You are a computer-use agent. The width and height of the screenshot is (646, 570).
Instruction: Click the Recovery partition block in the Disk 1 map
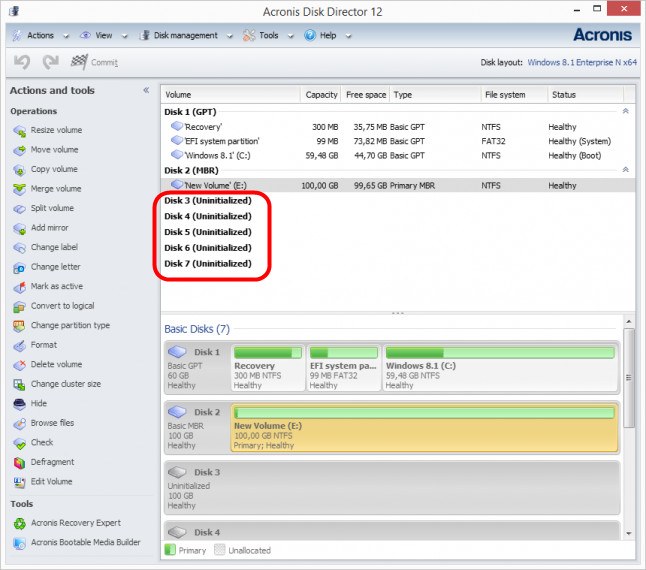pos(268,368)
